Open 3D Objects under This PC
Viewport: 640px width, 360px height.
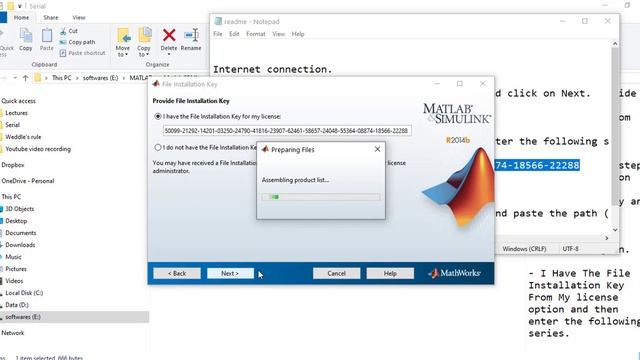coord(20,209)
